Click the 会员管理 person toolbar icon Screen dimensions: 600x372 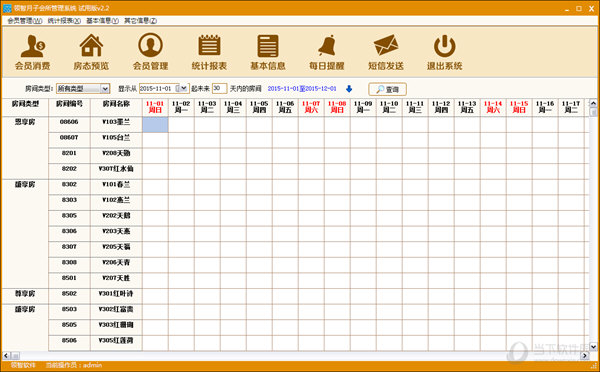(x=150, y=52)
